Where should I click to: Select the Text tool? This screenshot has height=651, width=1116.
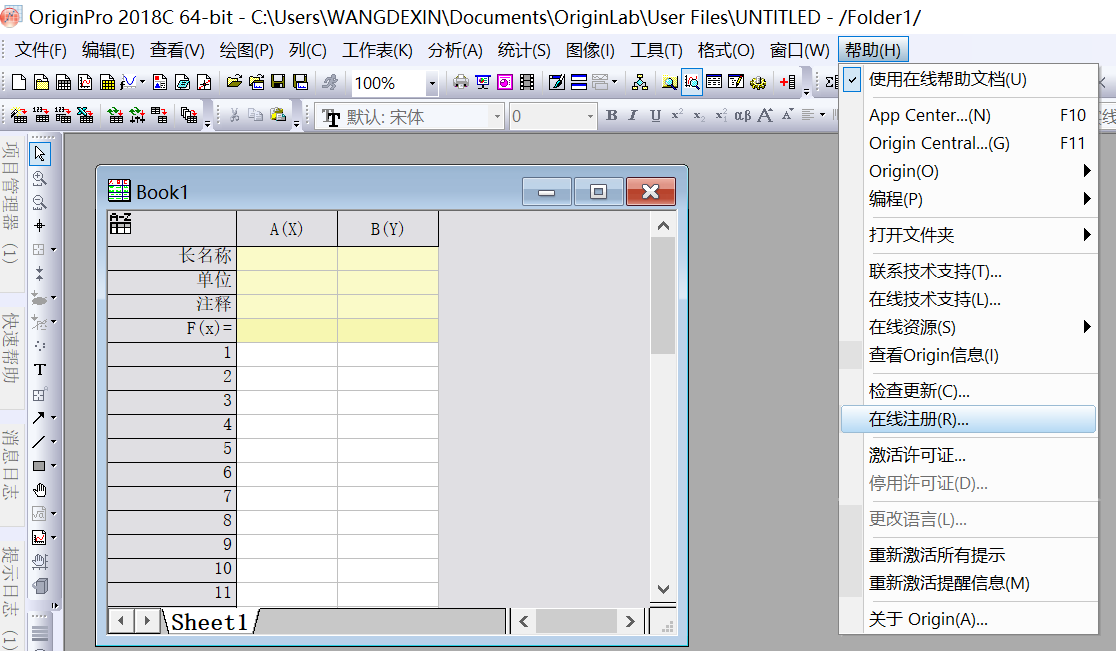(x=40, y=370)
